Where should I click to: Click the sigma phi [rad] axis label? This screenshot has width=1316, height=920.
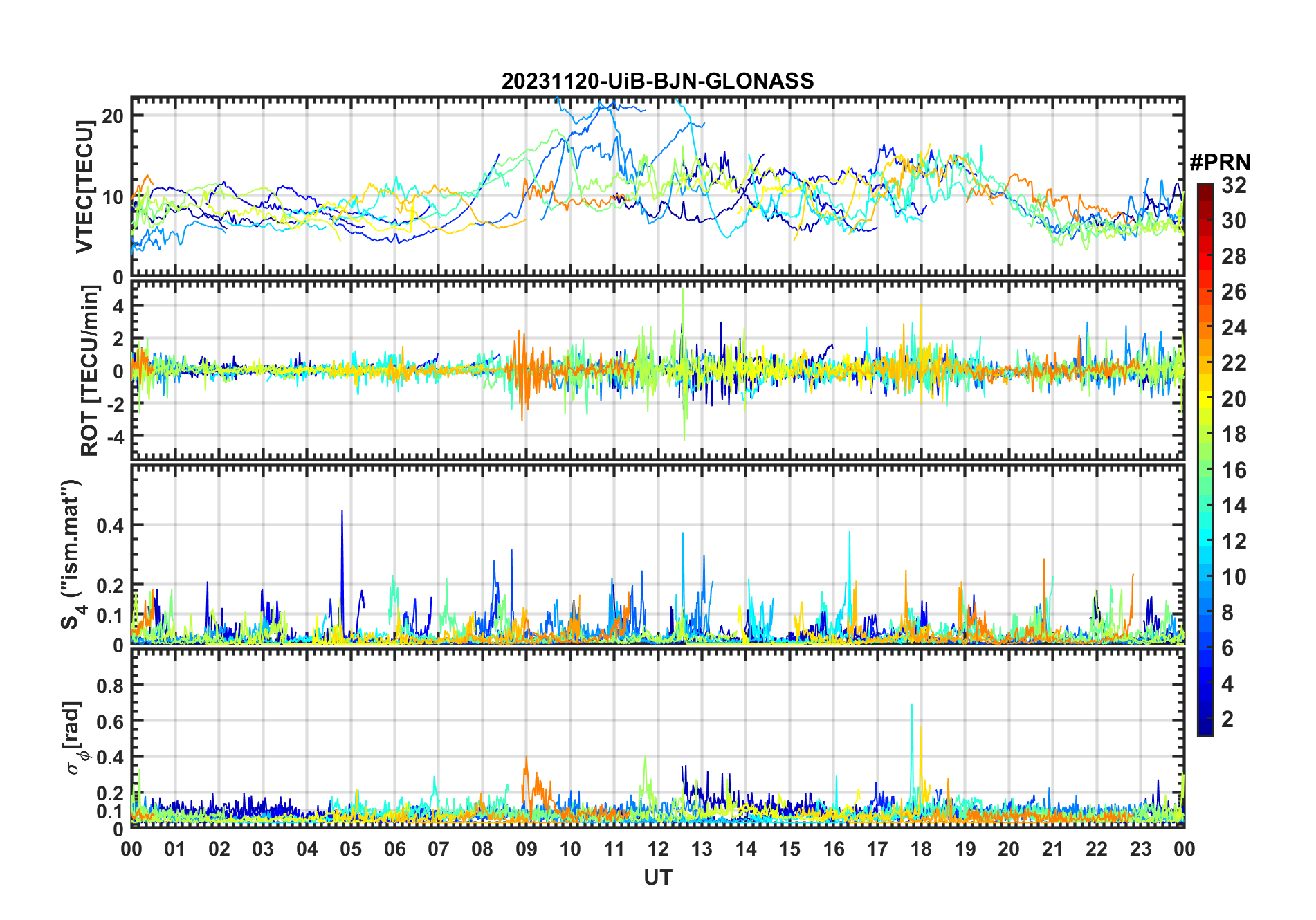tap(75, 737)
